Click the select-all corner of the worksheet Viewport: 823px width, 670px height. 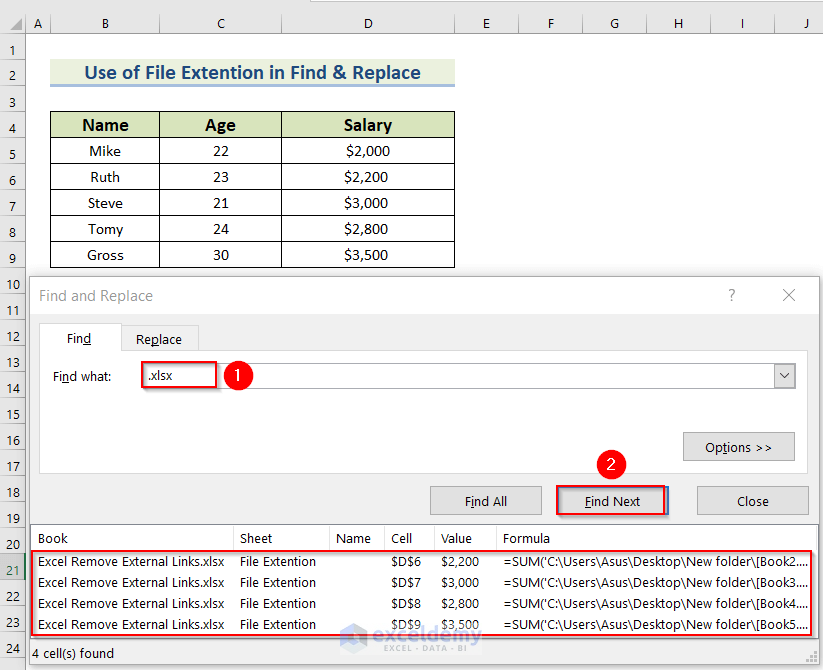tap(14, 23)
